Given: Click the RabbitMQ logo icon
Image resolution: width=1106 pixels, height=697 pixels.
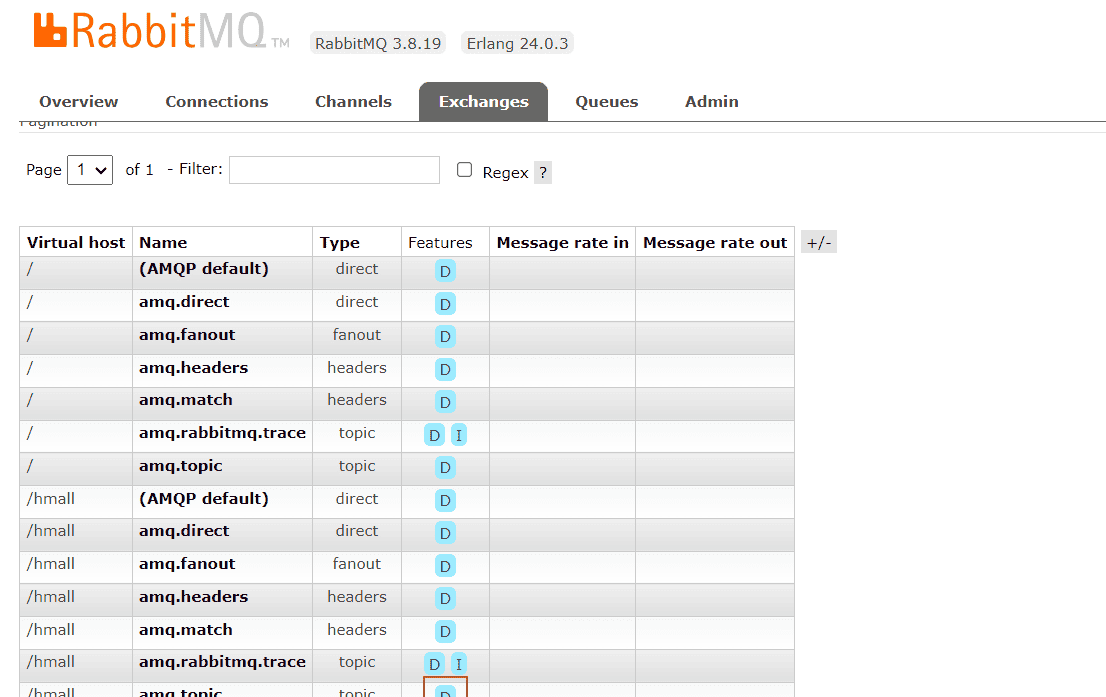Looking at the screenshot, I should 50,30.
